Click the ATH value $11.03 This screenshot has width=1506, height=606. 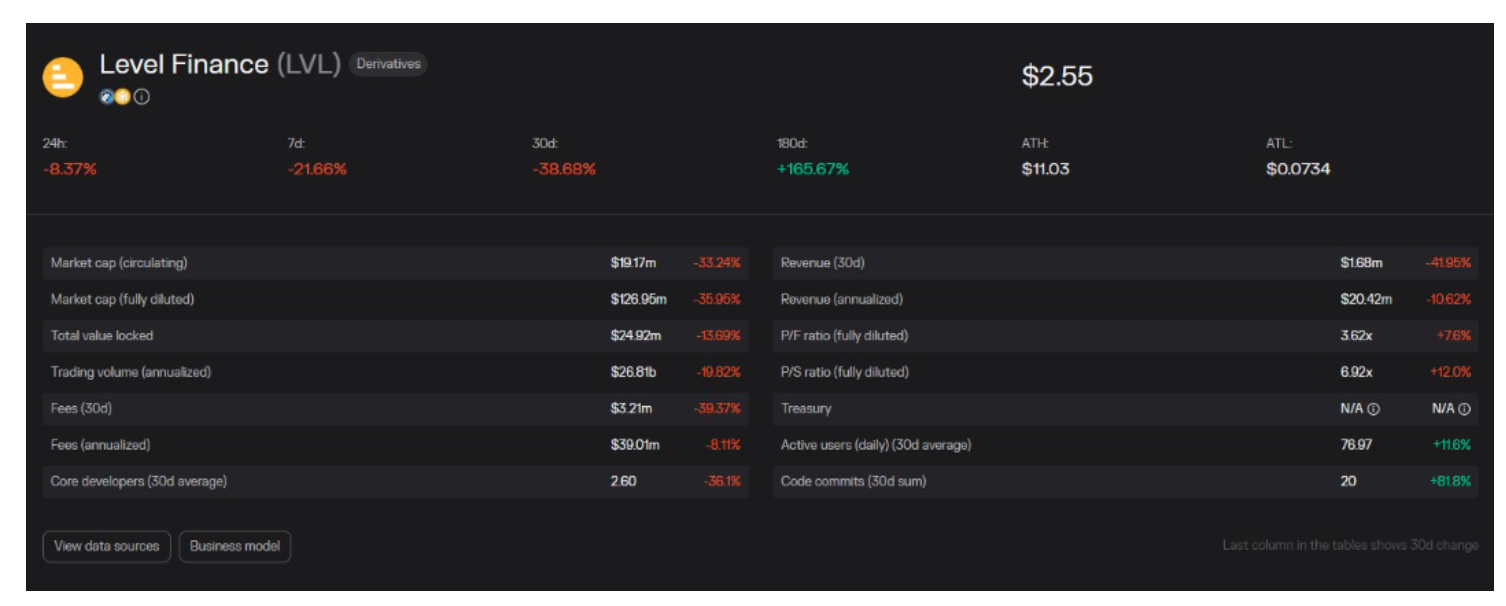[x=1045, y=169]
